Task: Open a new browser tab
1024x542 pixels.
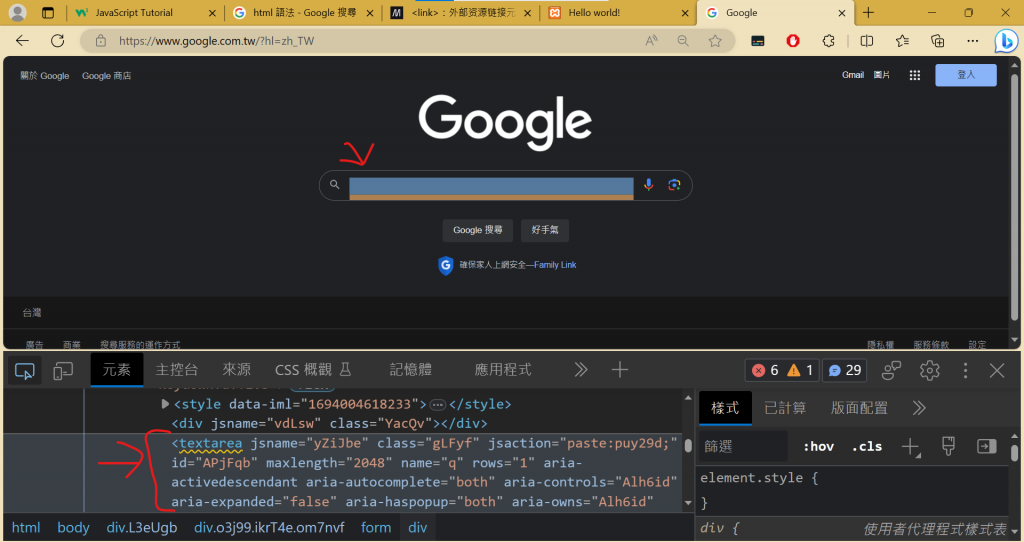Action: pos(868,12)
